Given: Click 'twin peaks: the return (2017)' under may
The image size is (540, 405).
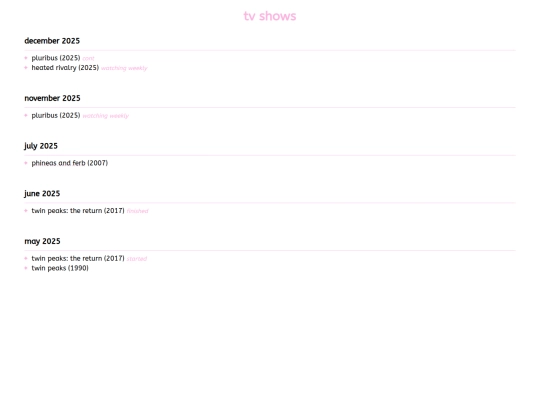Looking at the screenshot, I should coord(78,258).
